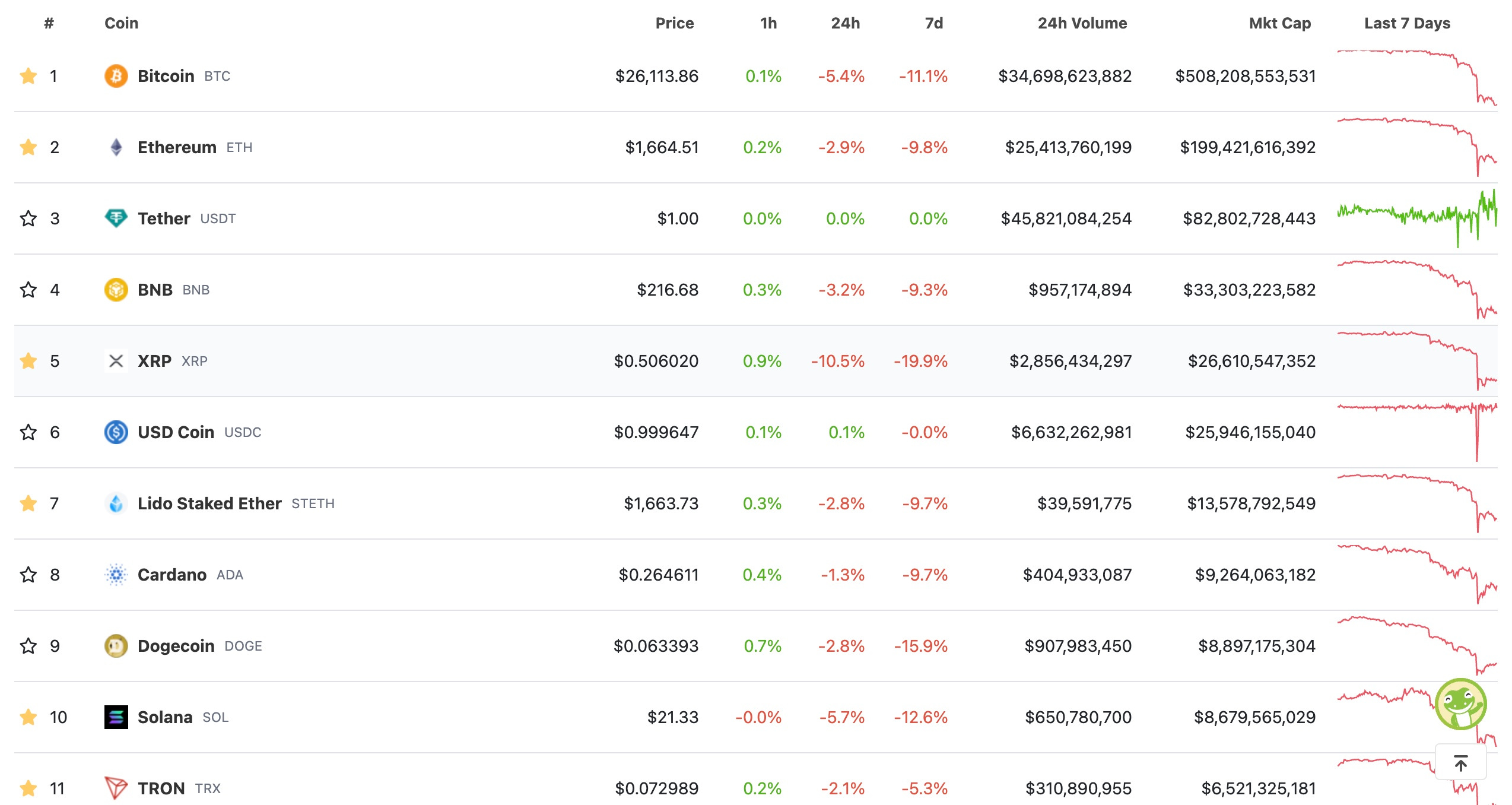Click the XRP logo icon
The width and height of the screenshot is (1512, 805).
click(x=116, y=361)
